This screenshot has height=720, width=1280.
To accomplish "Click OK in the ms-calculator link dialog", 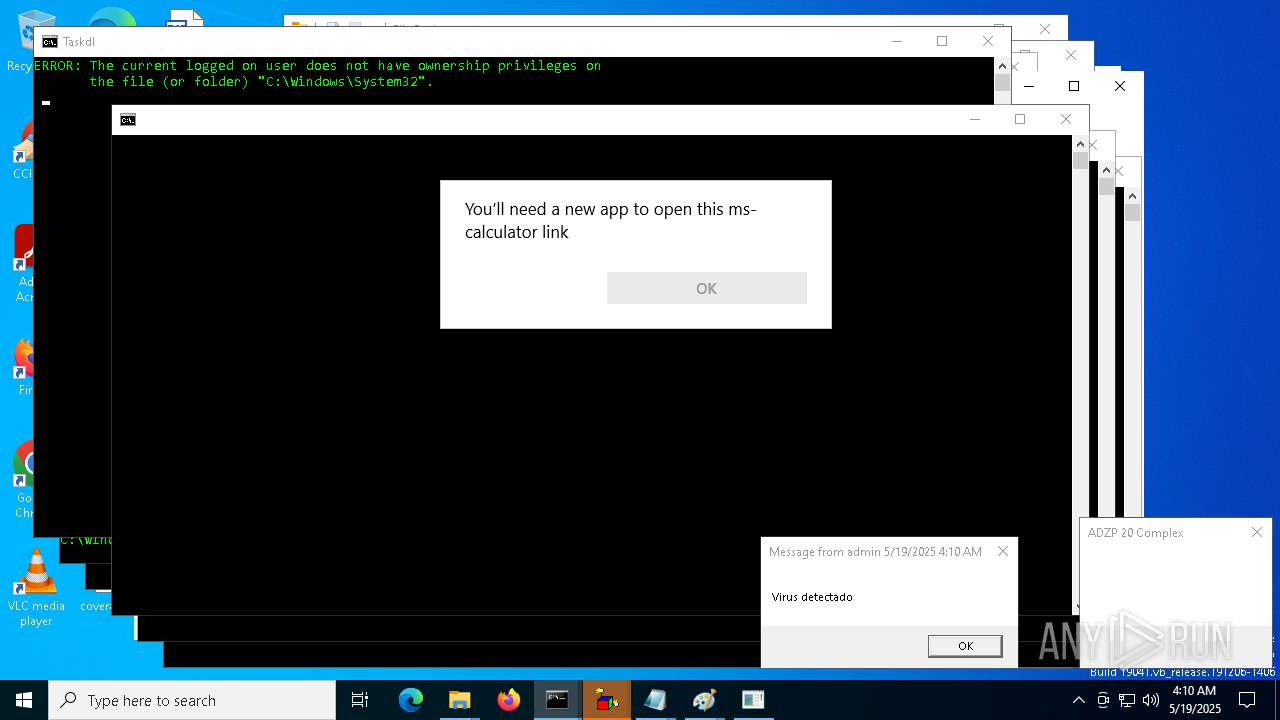I will (x=706, y=288).
